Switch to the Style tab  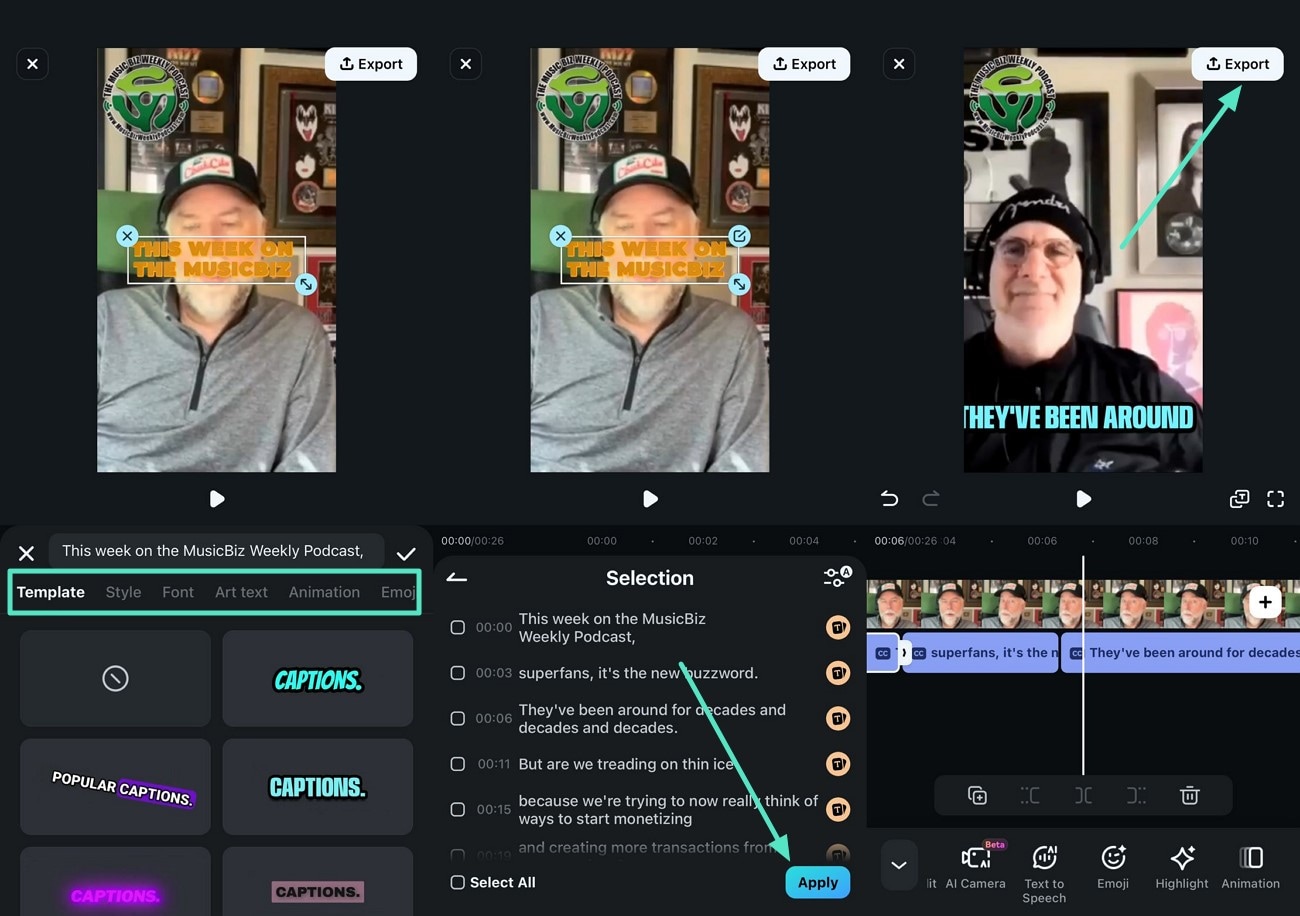tap(123, 592)
